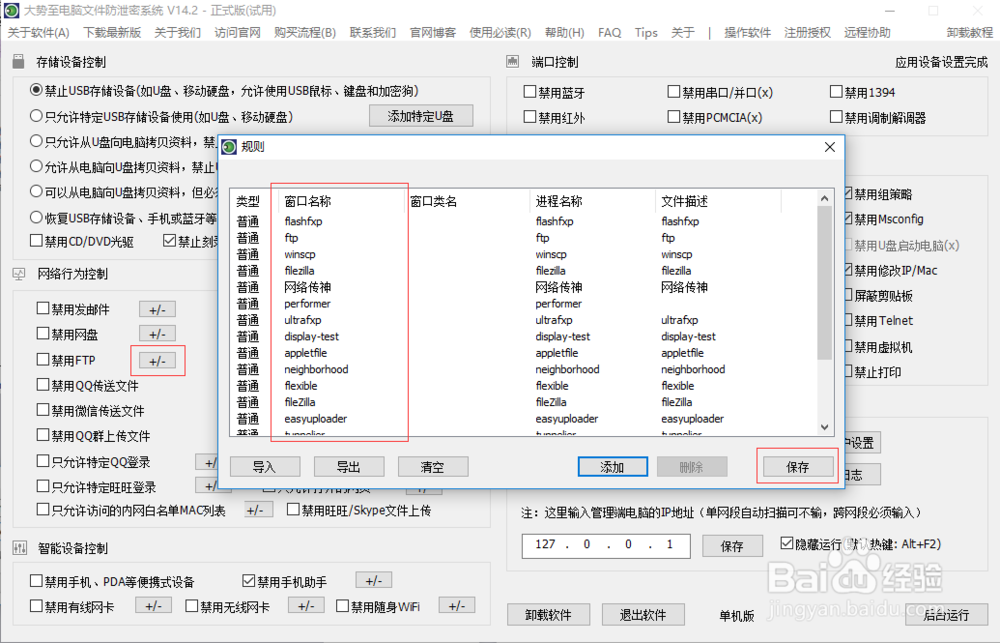Click the 127.0.0.1 IP address field
The image size is (1000, 643).
pos(606,545)
